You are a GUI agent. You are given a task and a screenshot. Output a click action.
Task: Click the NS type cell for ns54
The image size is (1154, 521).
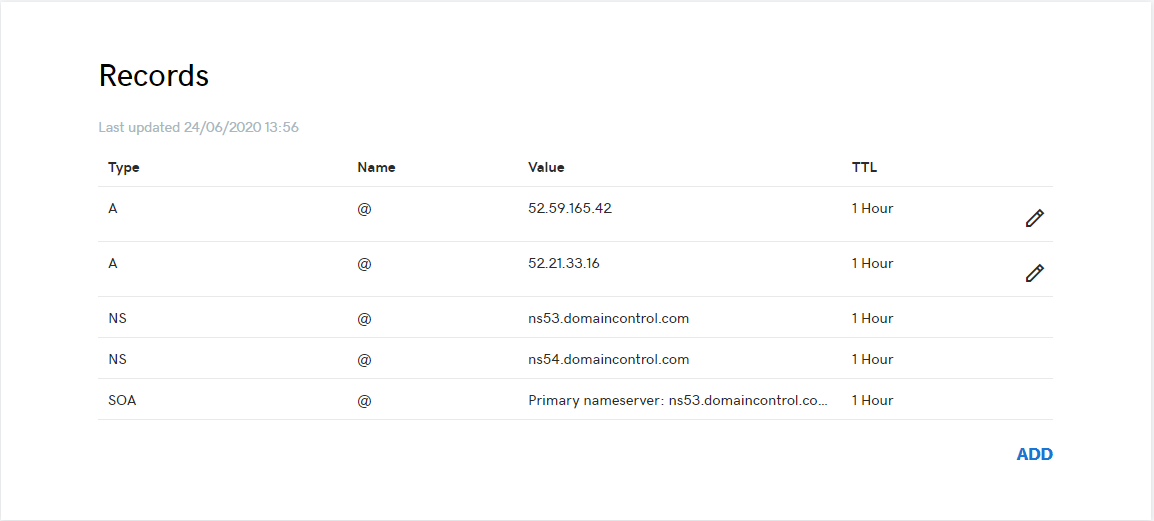click(x=117, y=360)
